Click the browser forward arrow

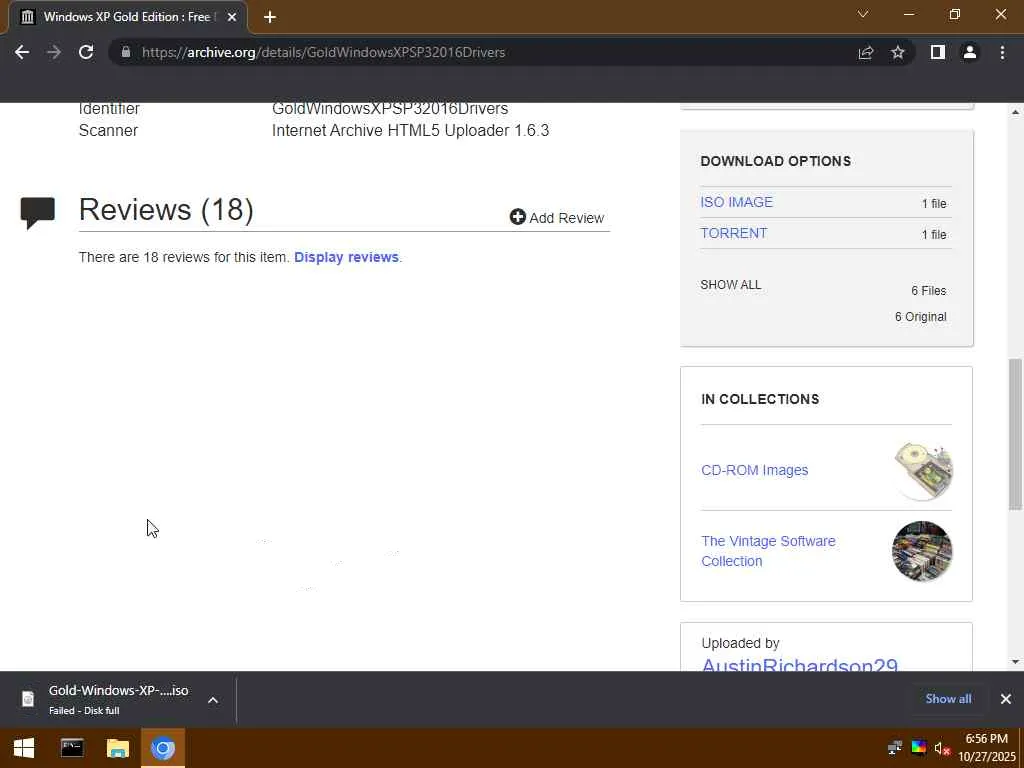click(x=54, y=52)
